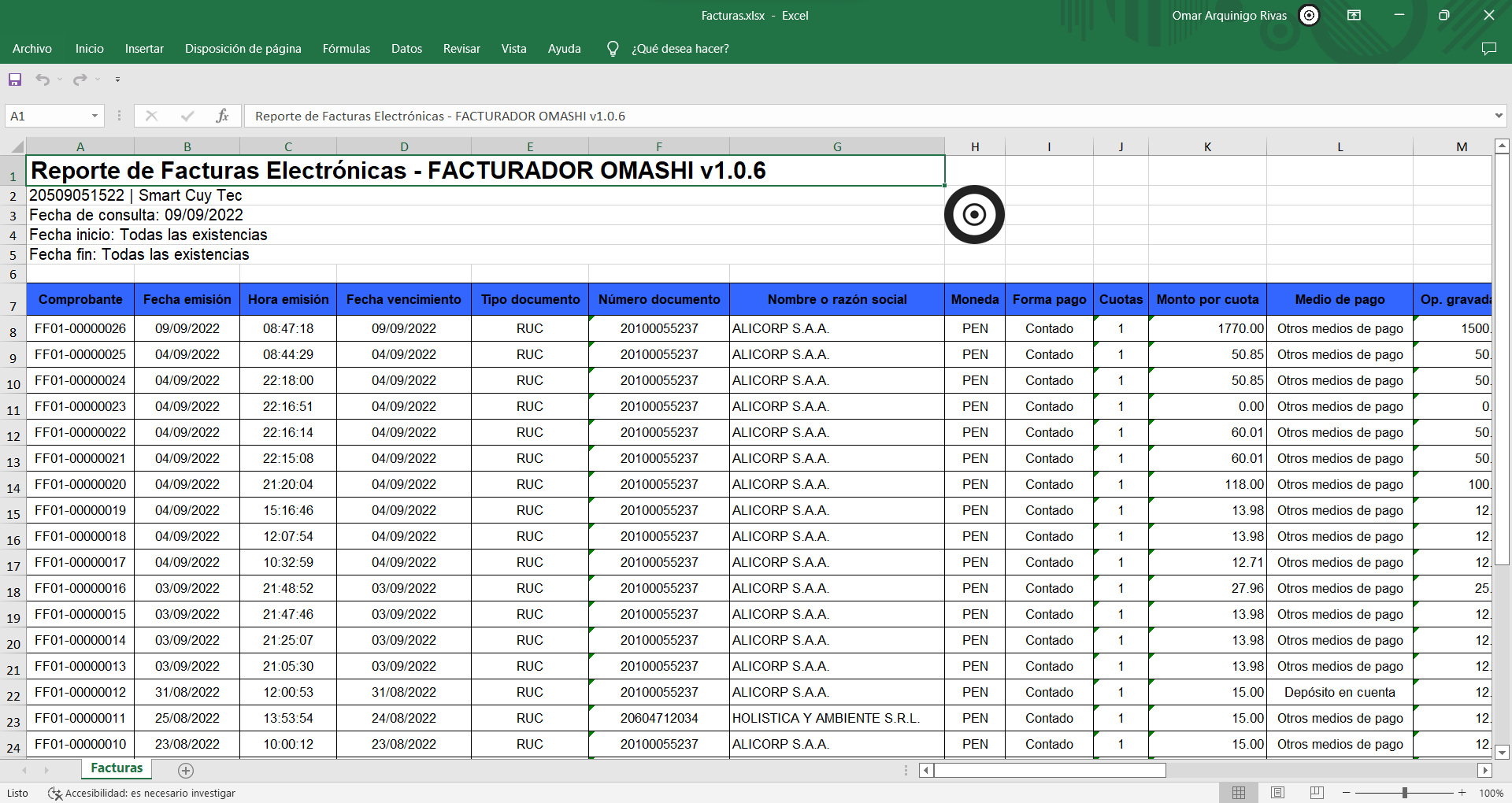Click the Fecha vencimiento header cell

tap(404, 299)
